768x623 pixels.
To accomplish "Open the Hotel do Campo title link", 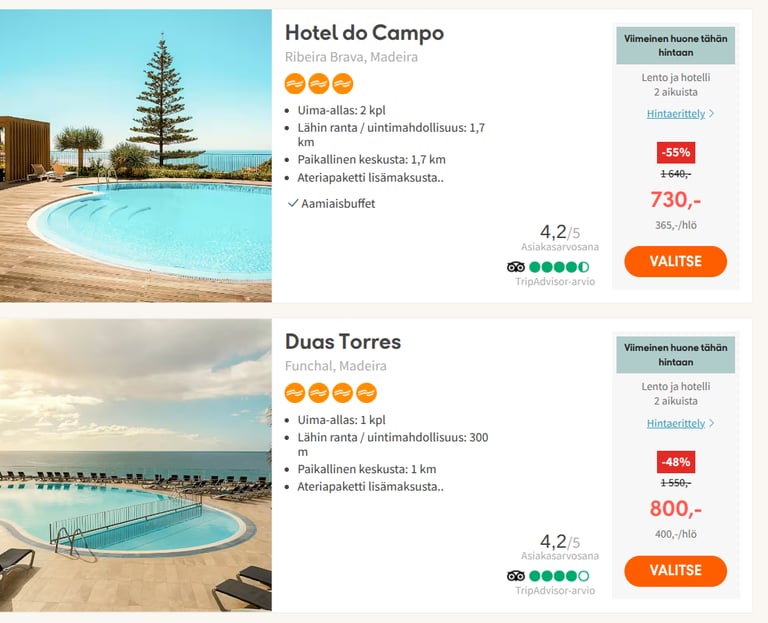I will 364,33.
